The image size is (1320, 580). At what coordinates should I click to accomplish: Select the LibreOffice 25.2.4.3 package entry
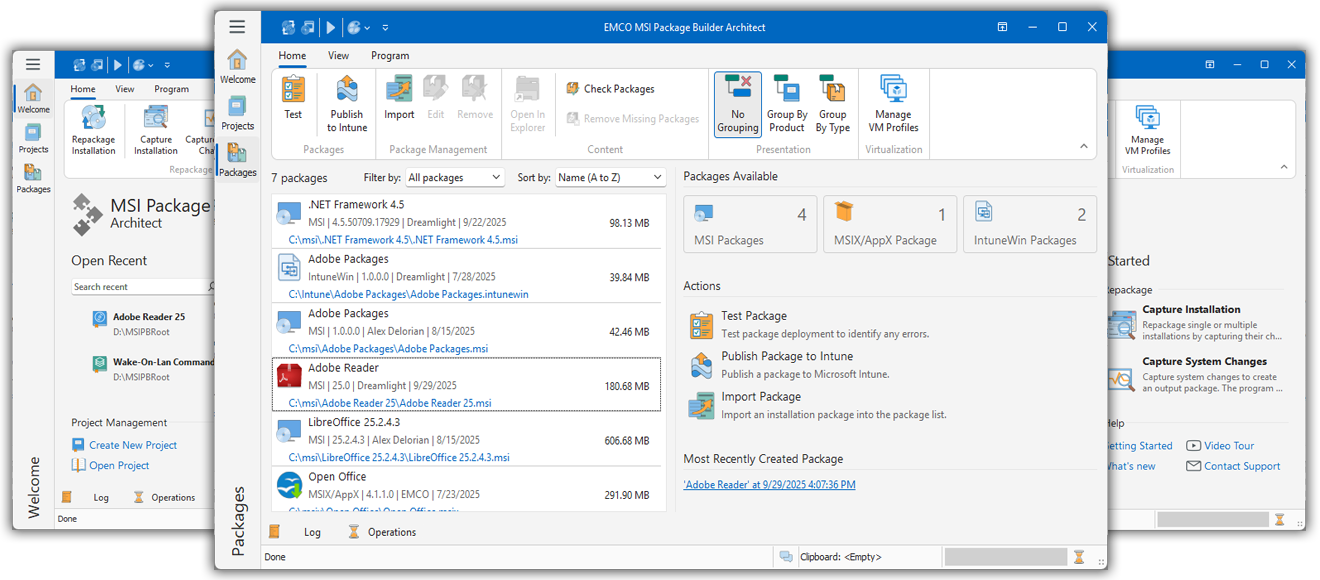pyautogui.click(x=466, y=441)
